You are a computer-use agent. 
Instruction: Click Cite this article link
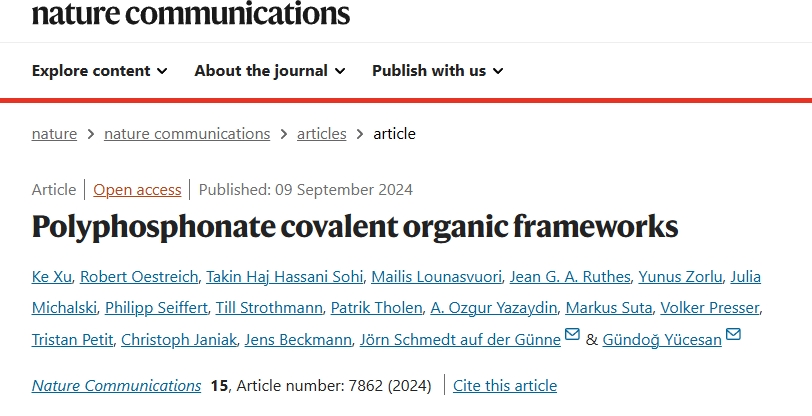click(505, 385)
